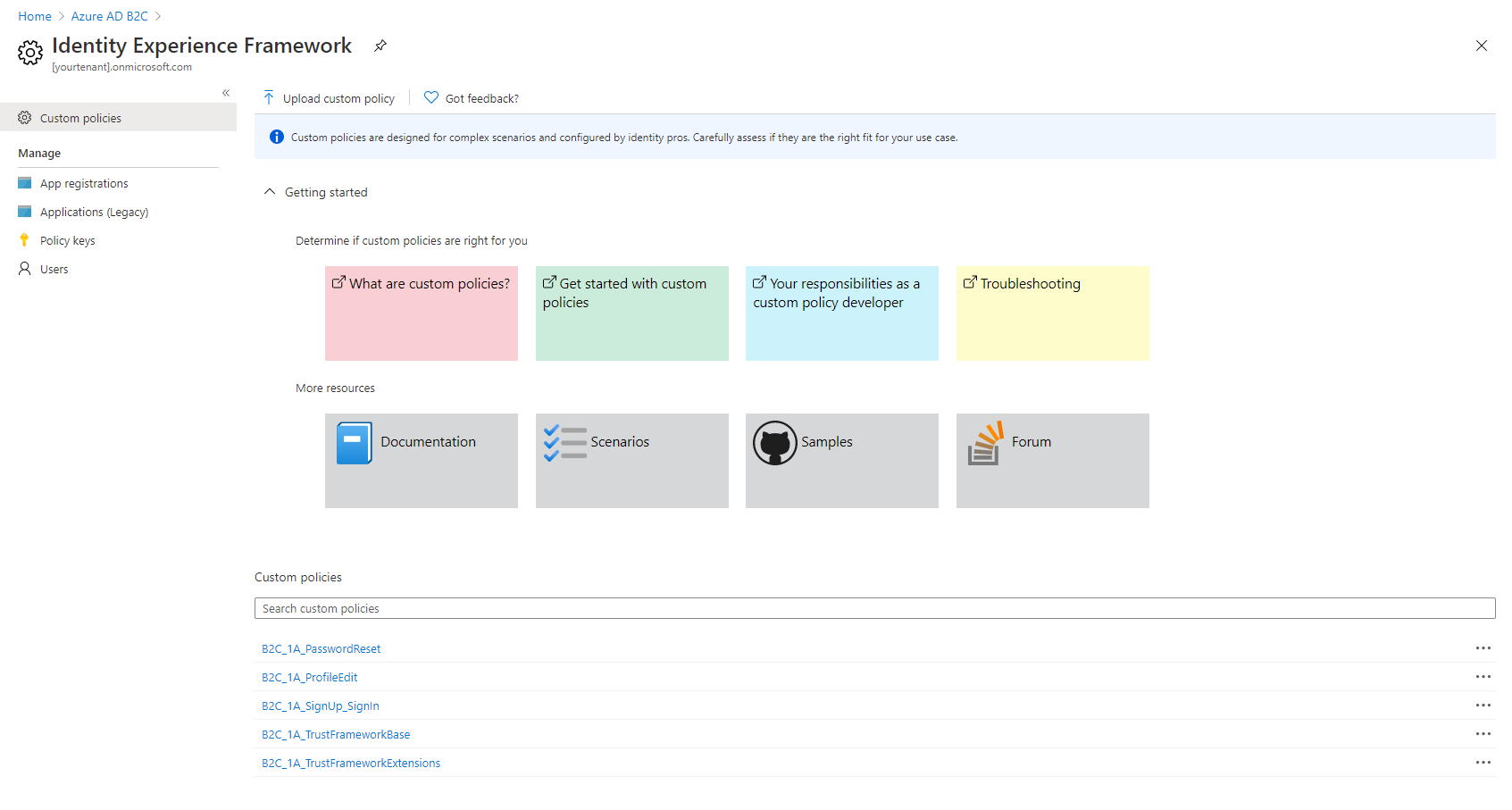Open more options for B2C_1A_SignUp_SignIn
This screenshot has height=810, width=1512.
(x=1483, y=705)
